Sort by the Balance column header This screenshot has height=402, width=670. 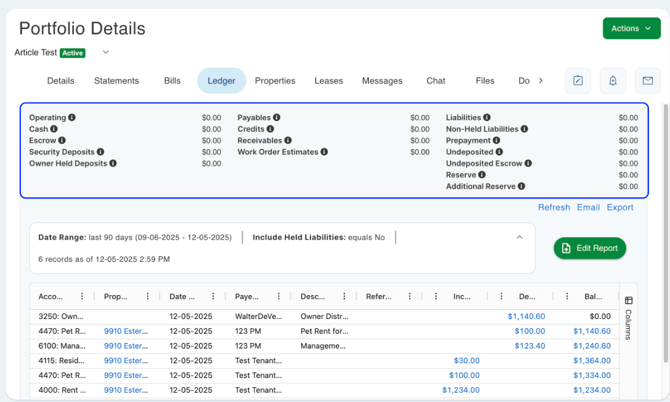(593, 296)
